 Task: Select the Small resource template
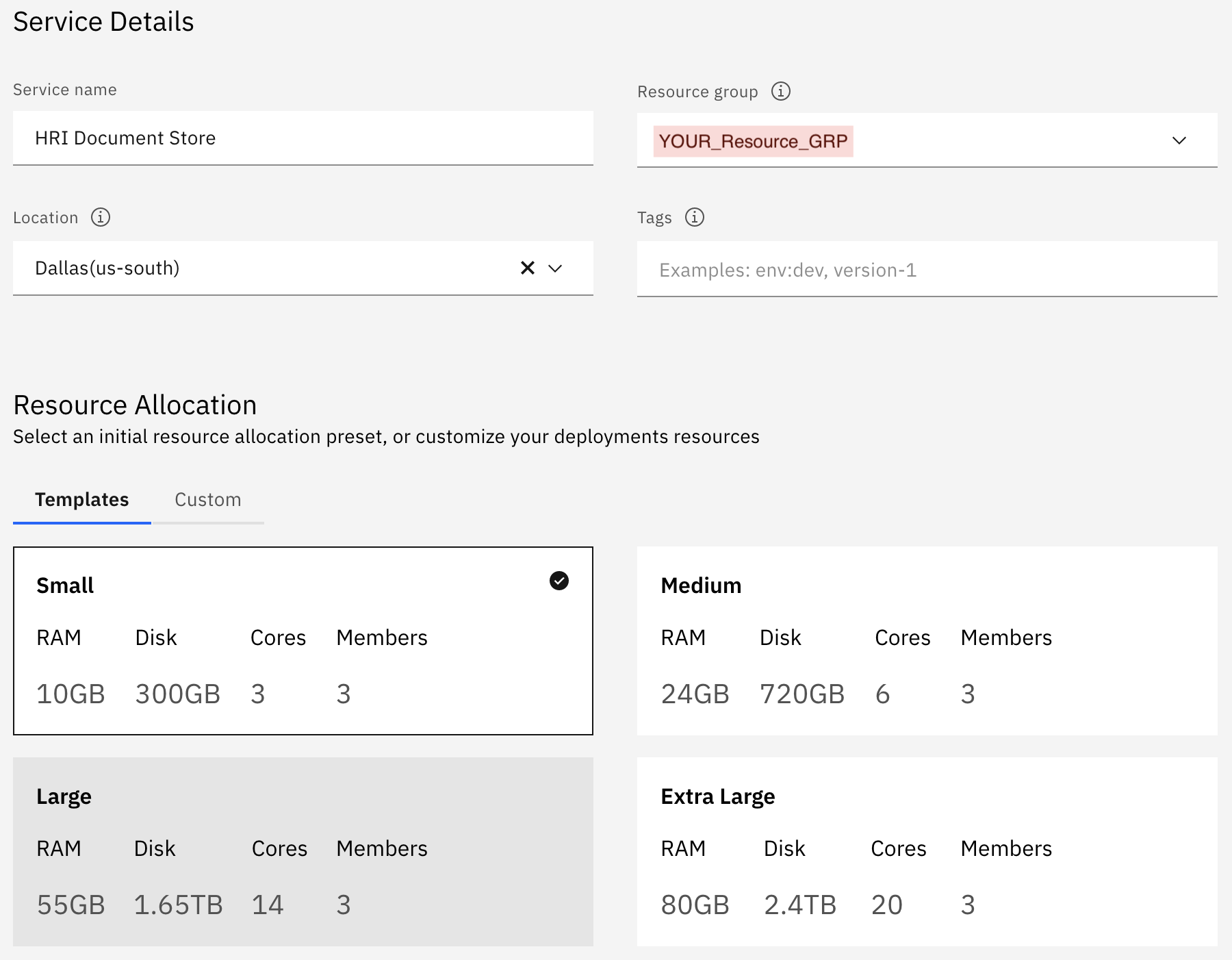(x=303, y=641)
